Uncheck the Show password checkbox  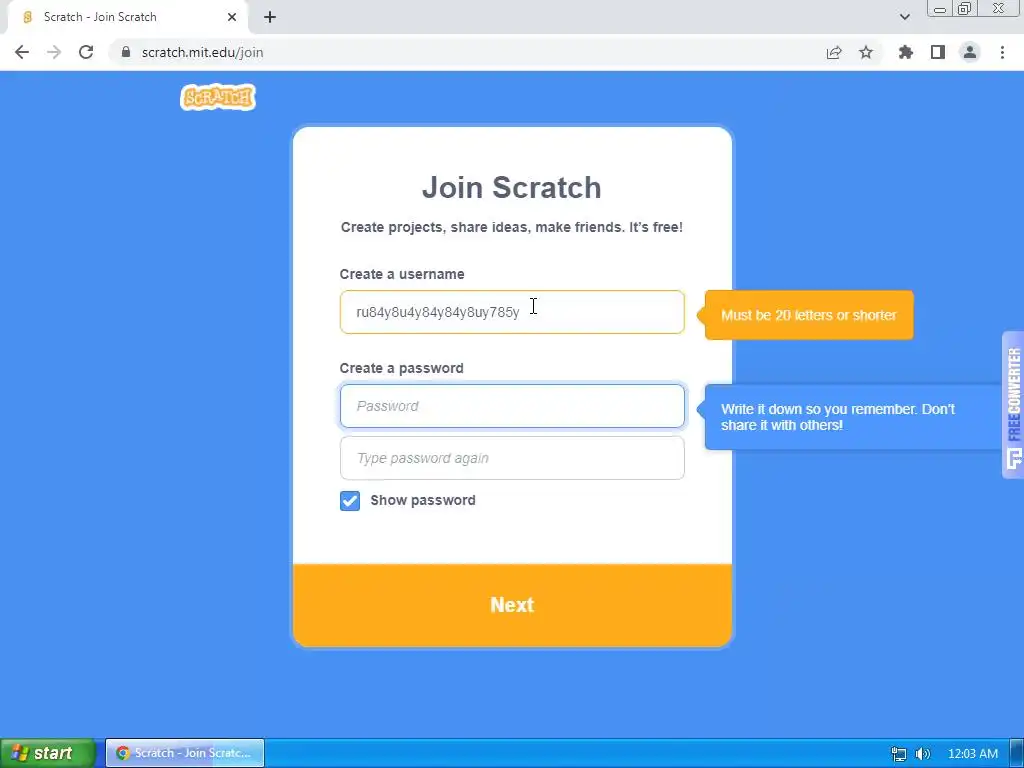(x=350, y=501)
